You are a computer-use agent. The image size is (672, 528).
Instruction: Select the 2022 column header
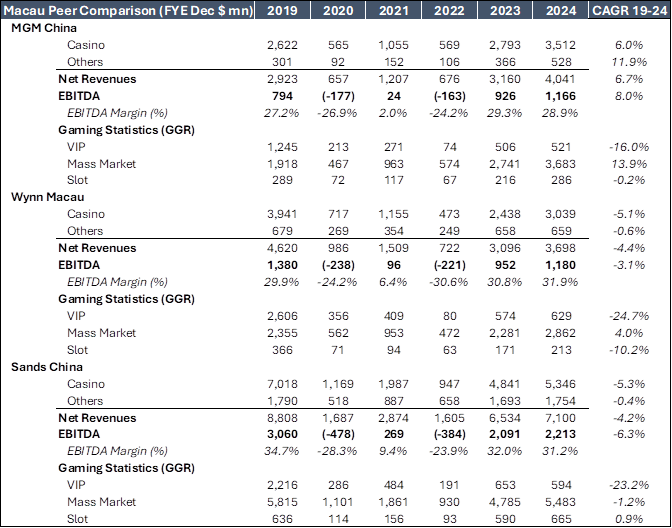click(x=449, y=10)
